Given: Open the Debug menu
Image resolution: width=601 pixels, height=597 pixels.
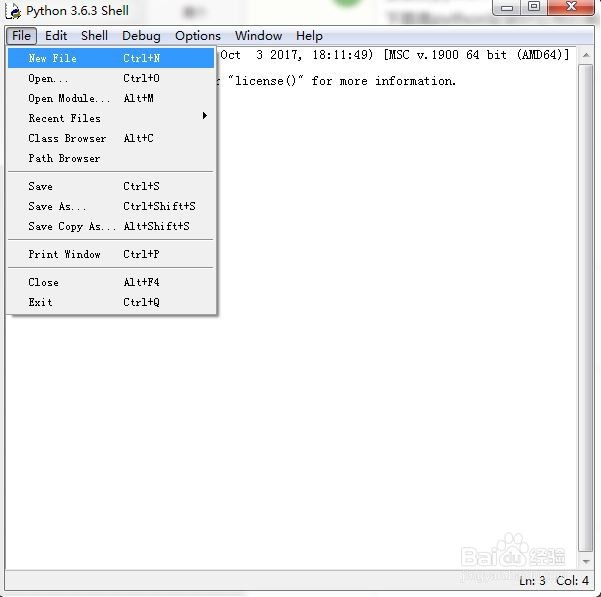Looking at the screenshot, I should tap(141, 36).
